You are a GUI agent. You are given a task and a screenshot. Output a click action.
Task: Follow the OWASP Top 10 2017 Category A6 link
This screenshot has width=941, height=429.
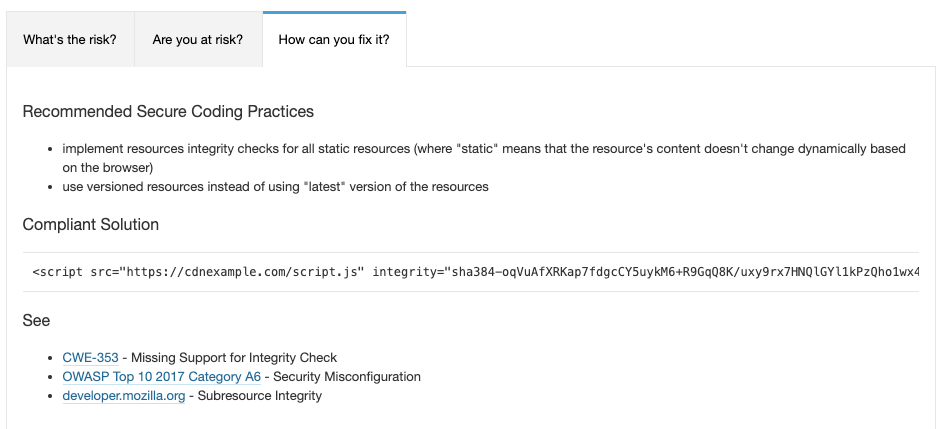tap(161, 377)
